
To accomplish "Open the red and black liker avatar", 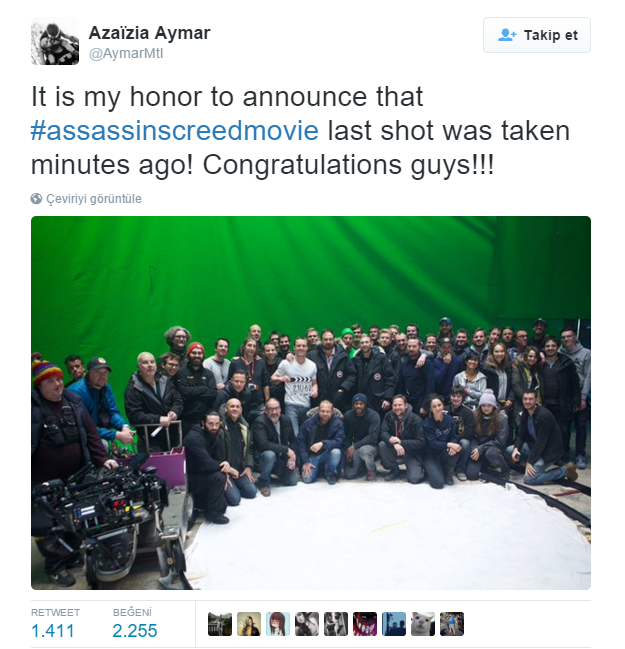I will [x=365, y=624].
